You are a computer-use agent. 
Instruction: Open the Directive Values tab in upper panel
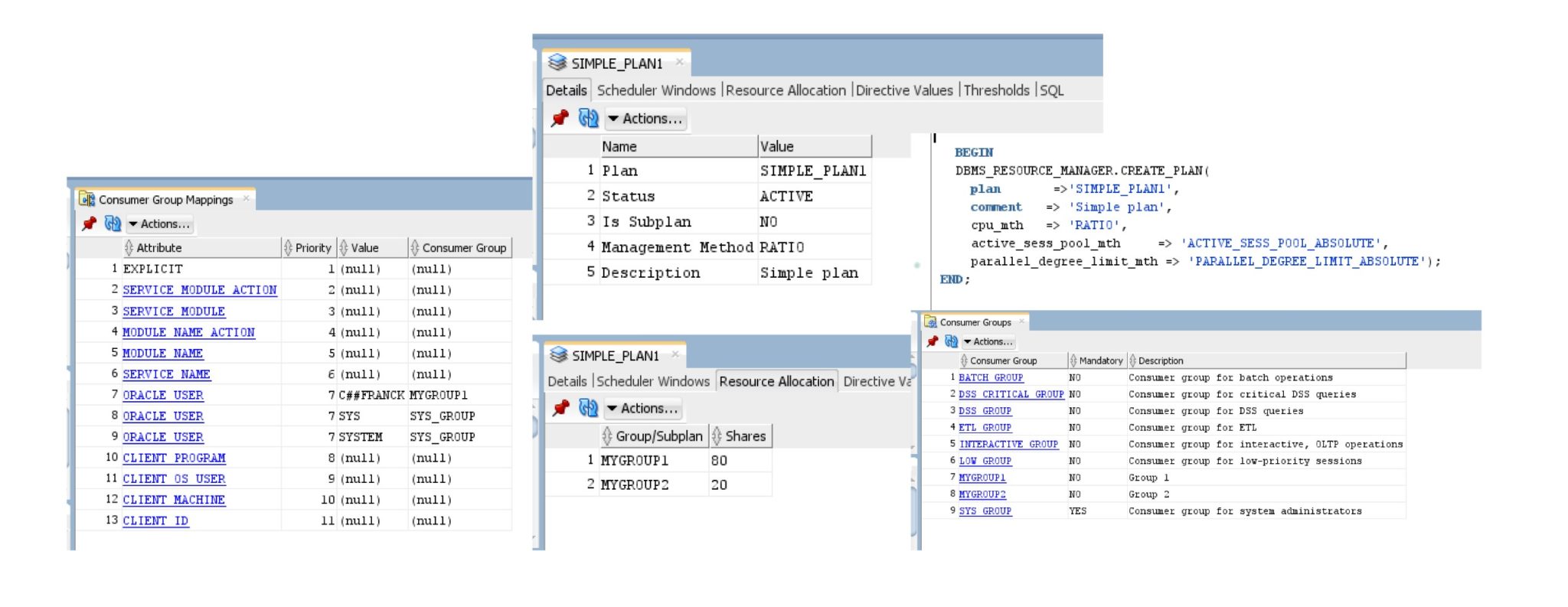[904, 90]
